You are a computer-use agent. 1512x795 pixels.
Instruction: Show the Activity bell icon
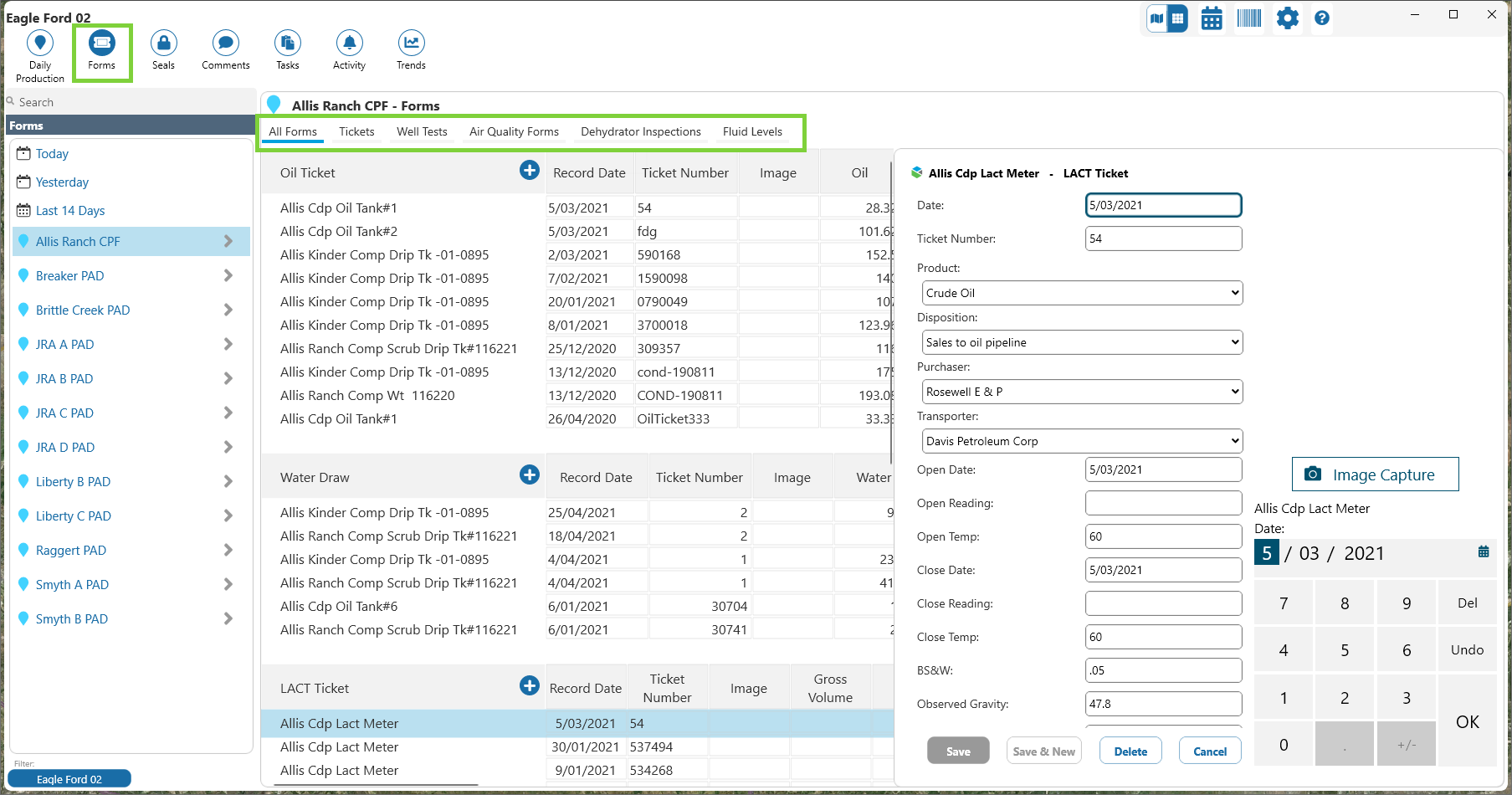pyautogui.click(x=349, y=44)
